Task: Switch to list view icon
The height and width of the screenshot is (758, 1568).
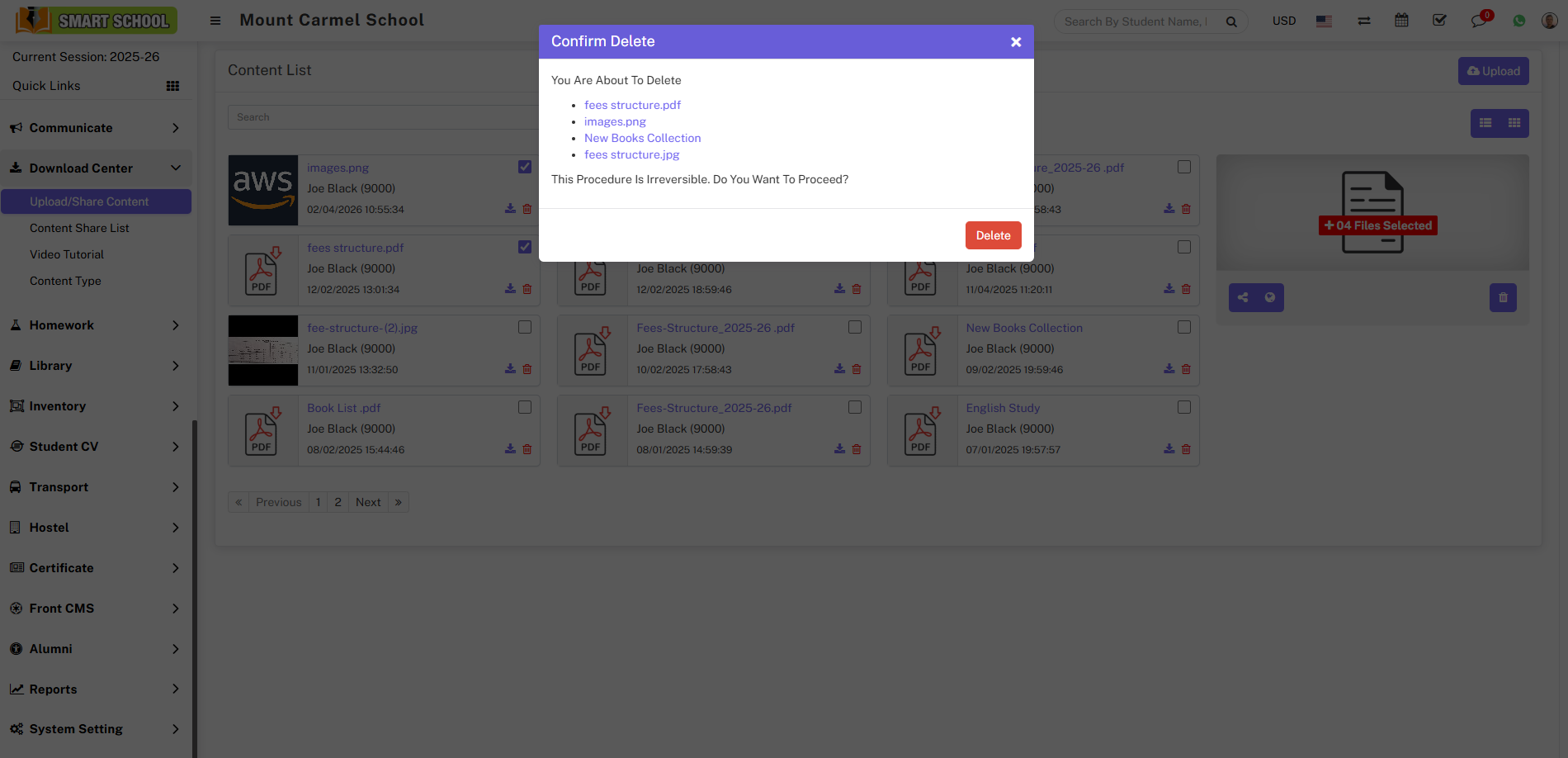Action: (1485, 123)
